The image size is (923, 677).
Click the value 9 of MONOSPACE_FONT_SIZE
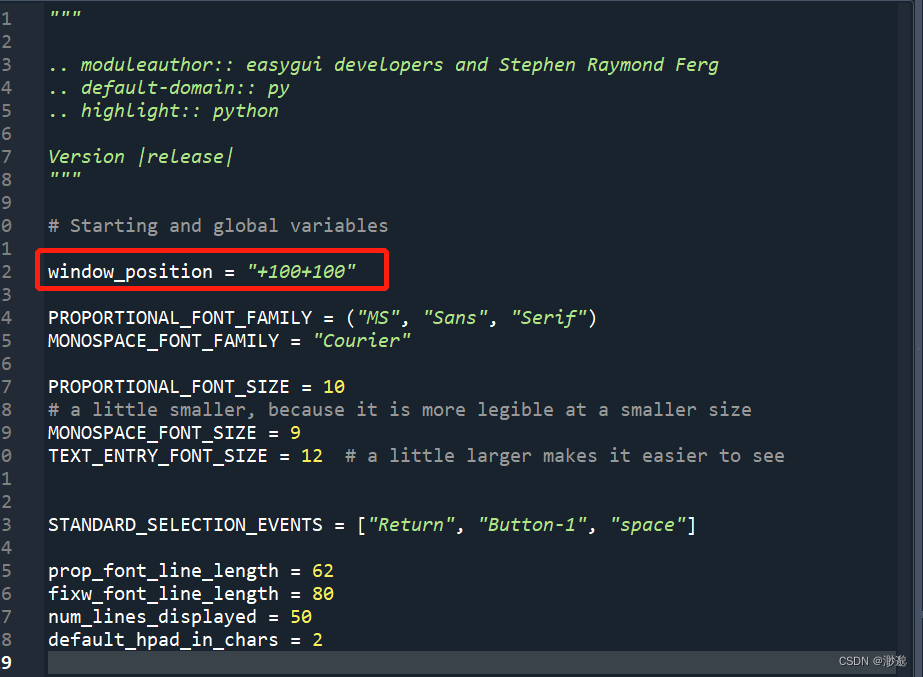[296, 433]
